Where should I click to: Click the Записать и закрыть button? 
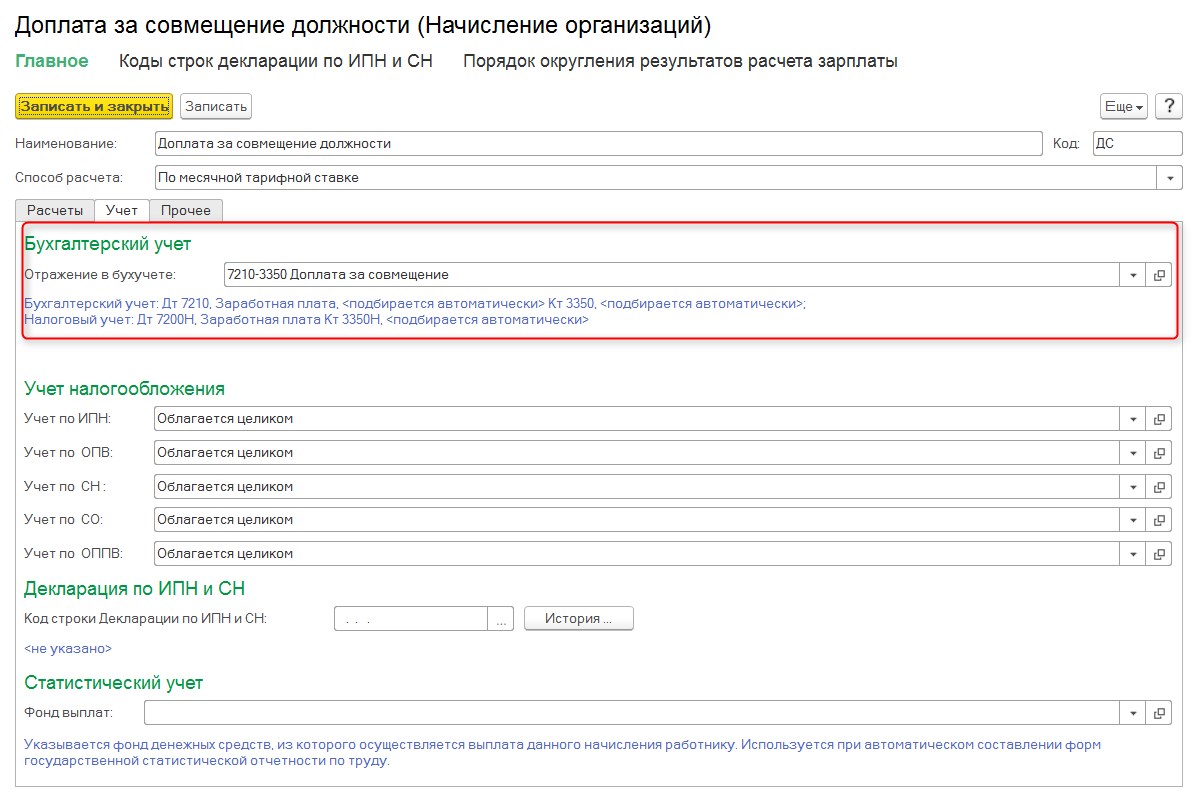click(x=94, y=106)
